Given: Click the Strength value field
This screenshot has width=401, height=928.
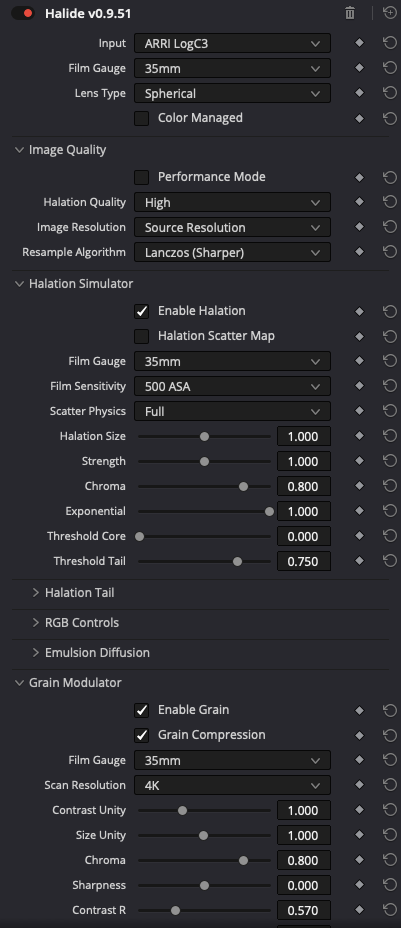Looking at the screenshot, I should pos(303,461).
